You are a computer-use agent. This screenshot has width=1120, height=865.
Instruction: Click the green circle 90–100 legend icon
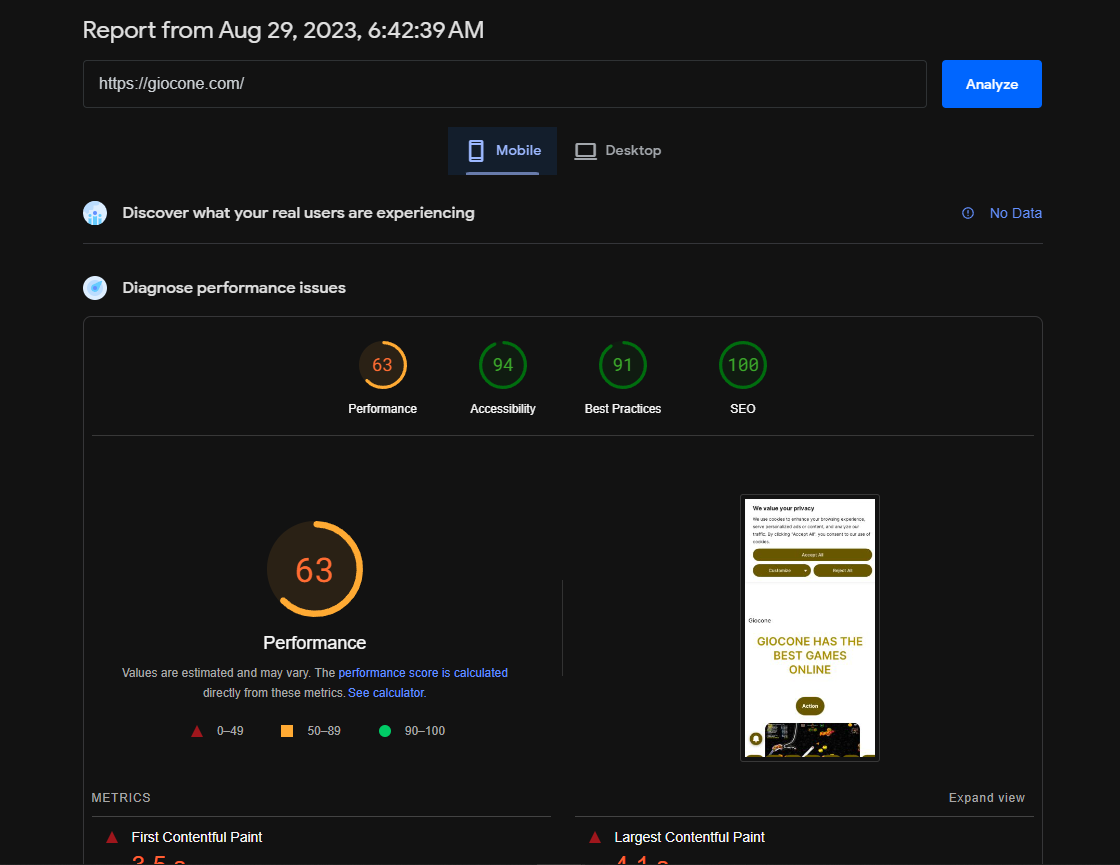pos(385,731)
